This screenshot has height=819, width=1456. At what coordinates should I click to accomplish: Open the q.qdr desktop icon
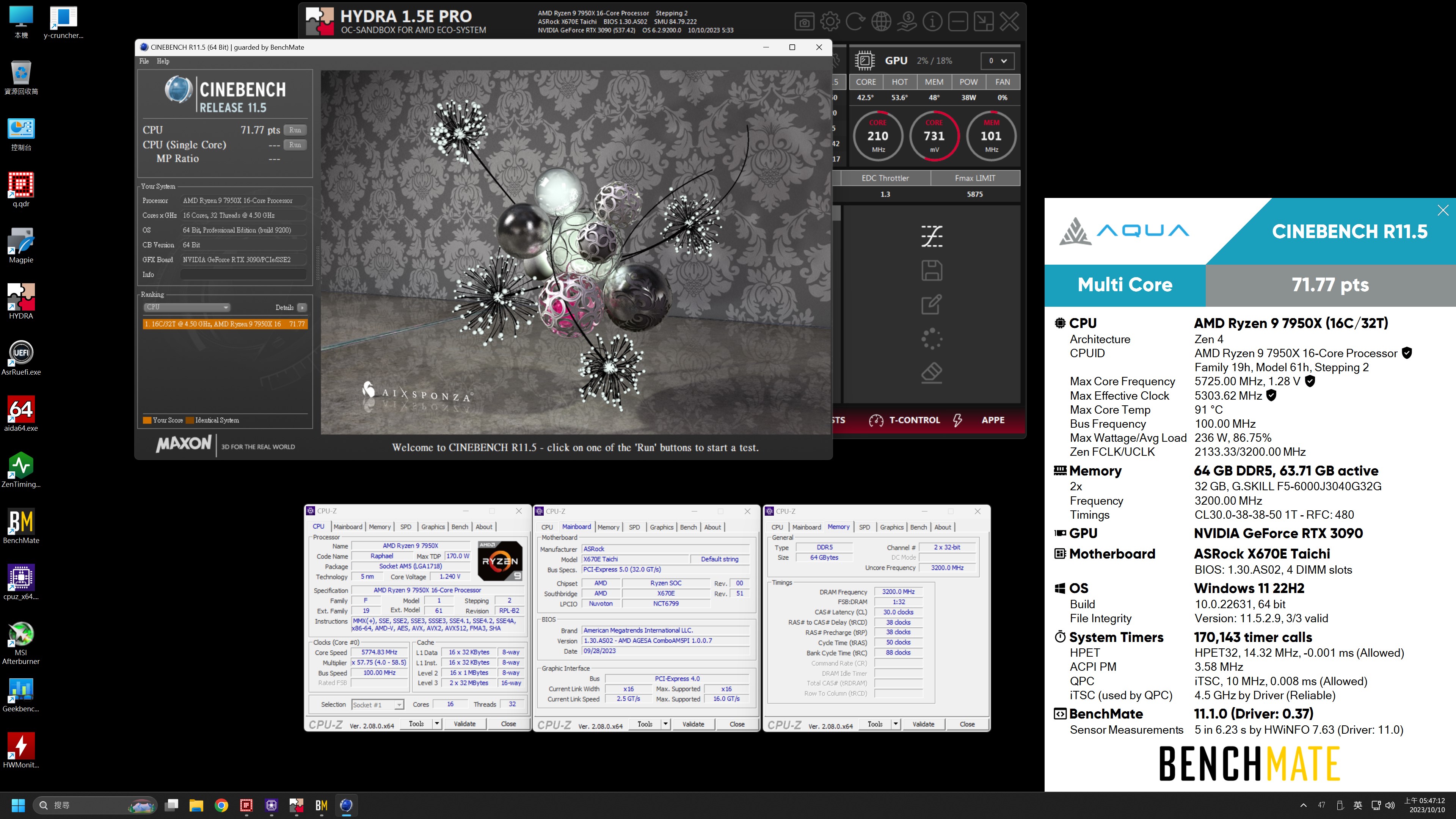21,190
